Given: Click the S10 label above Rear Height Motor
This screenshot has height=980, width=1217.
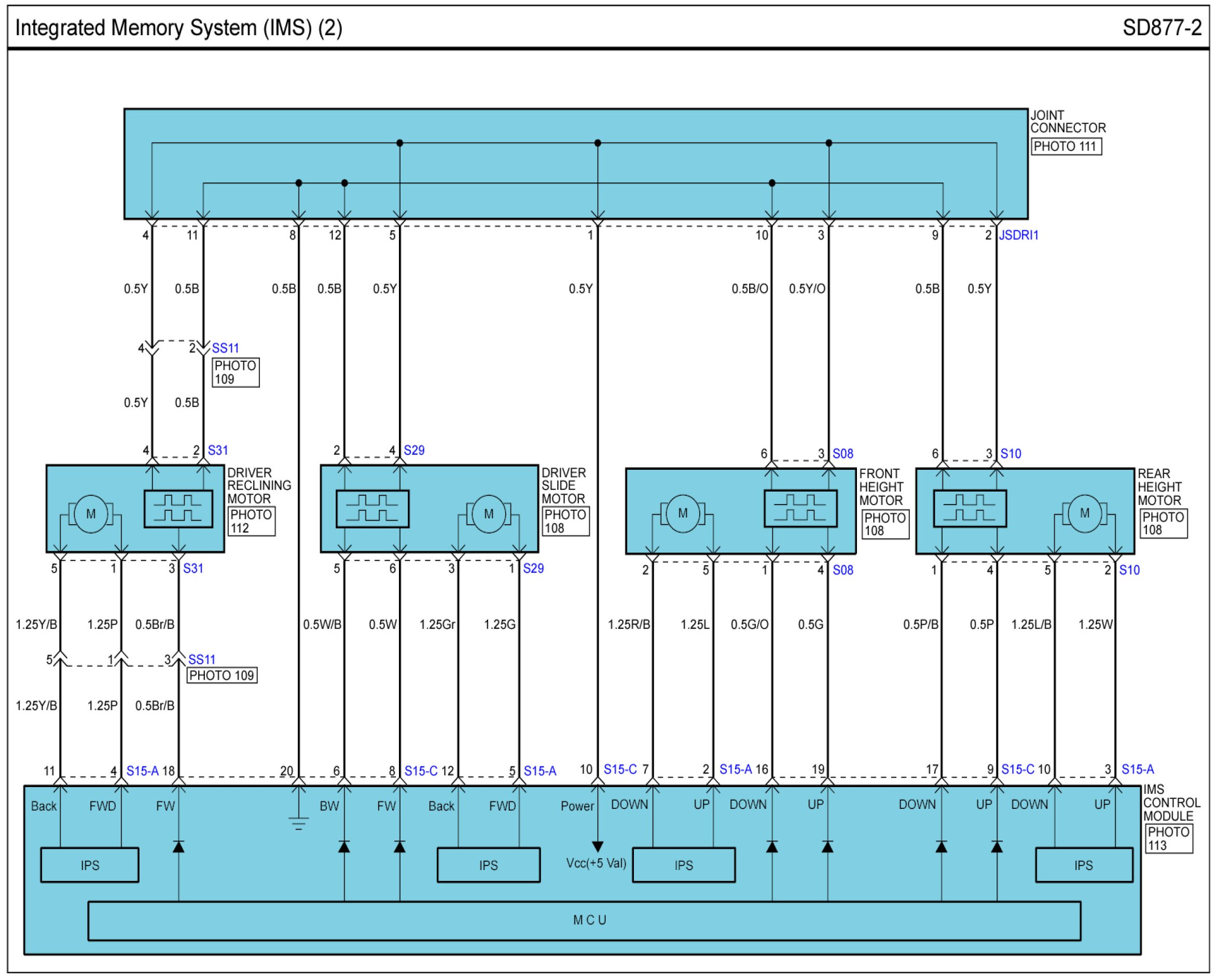Looking at the screenshot, I should point(1011,454).
